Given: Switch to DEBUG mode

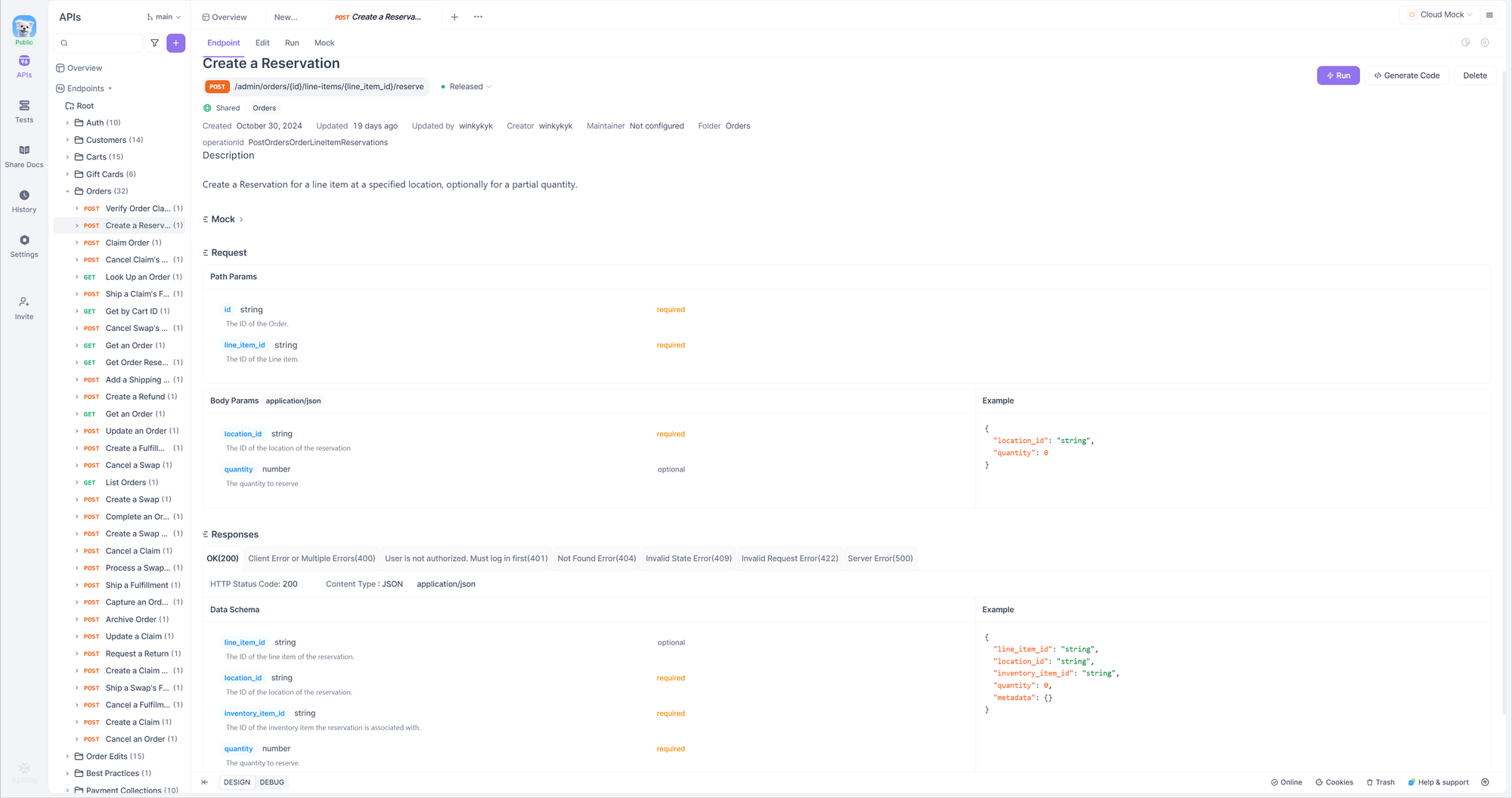Looking at the screenshot, I should pyautogui.click(x=272, y=782).
